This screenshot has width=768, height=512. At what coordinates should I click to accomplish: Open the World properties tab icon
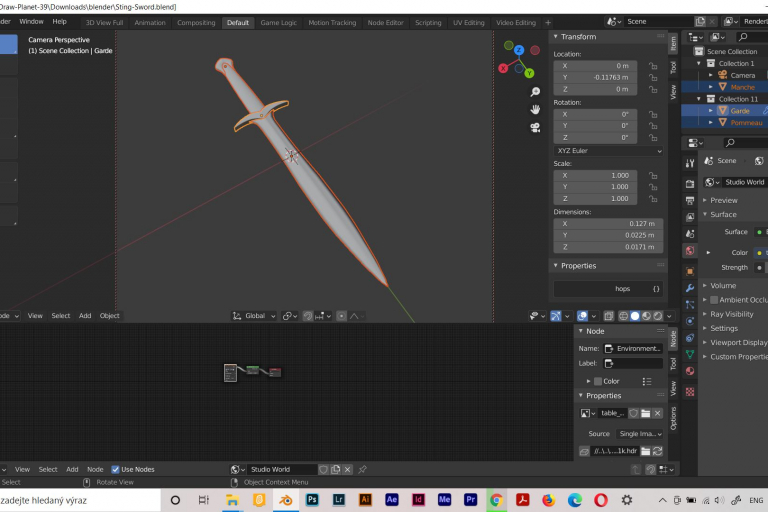[690, 250]
